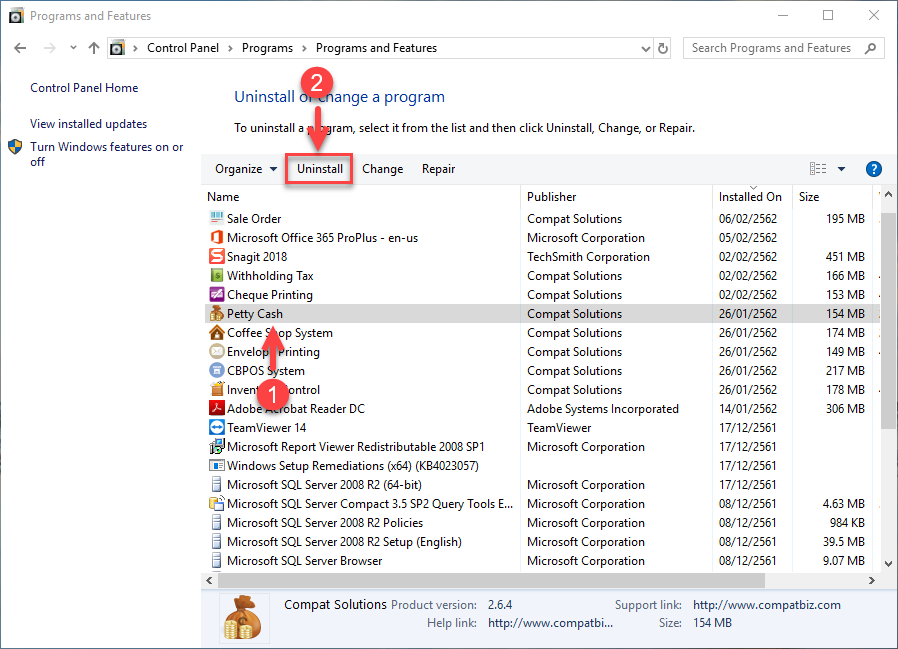Click the 14/01/2562 installed date cell
The image size is (898, 649).
point(748,409)
